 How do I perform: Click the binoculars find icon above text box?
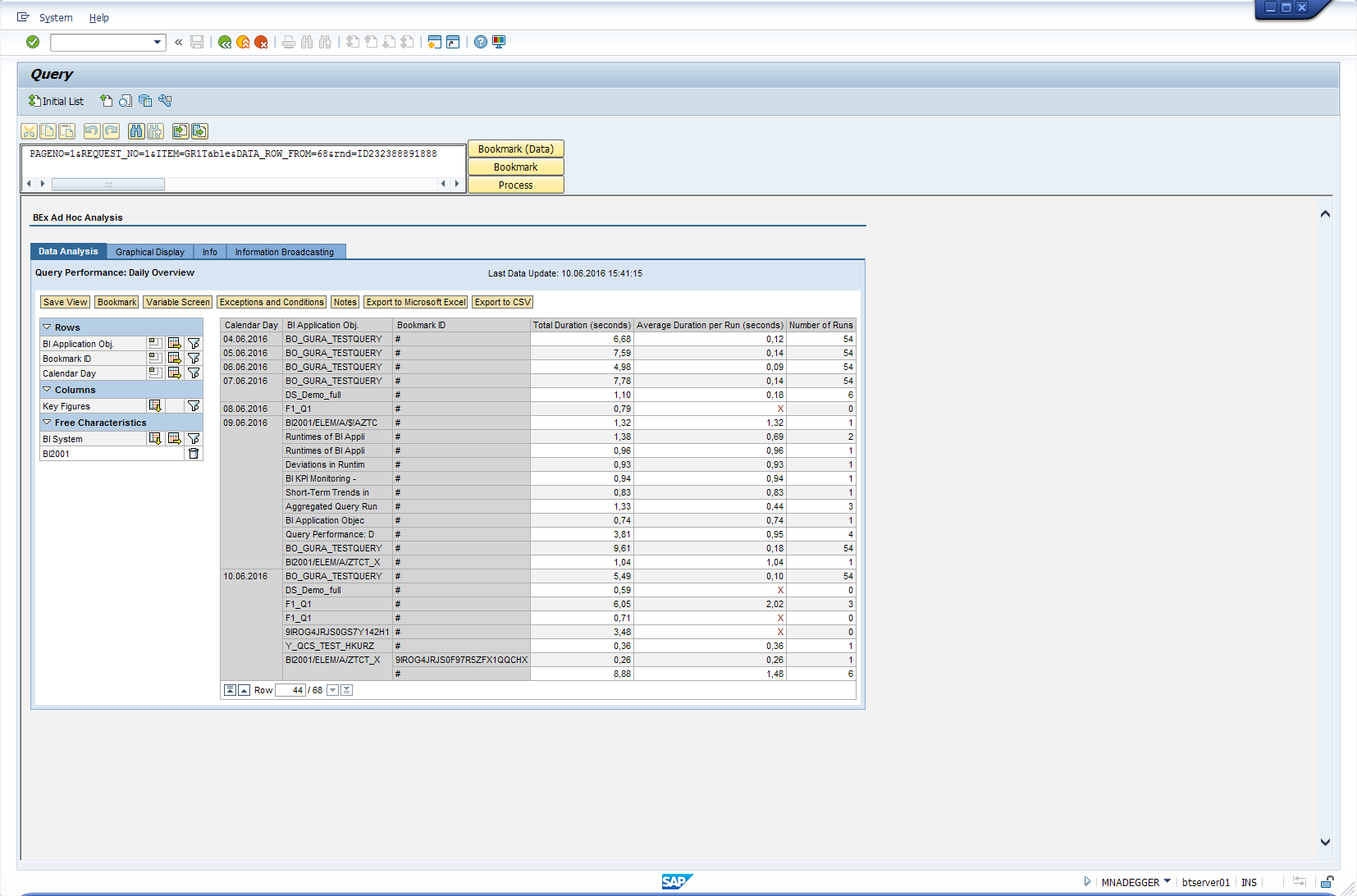(136, 131)
